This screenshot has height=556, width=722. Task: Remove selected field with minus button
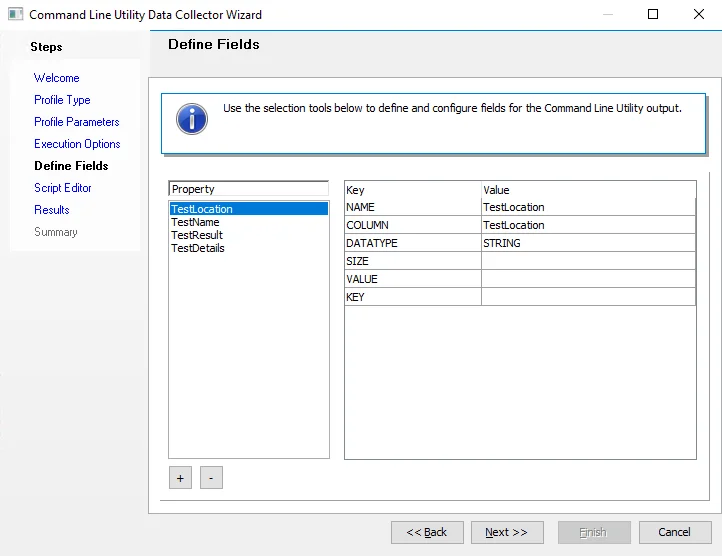pos(211,478)
